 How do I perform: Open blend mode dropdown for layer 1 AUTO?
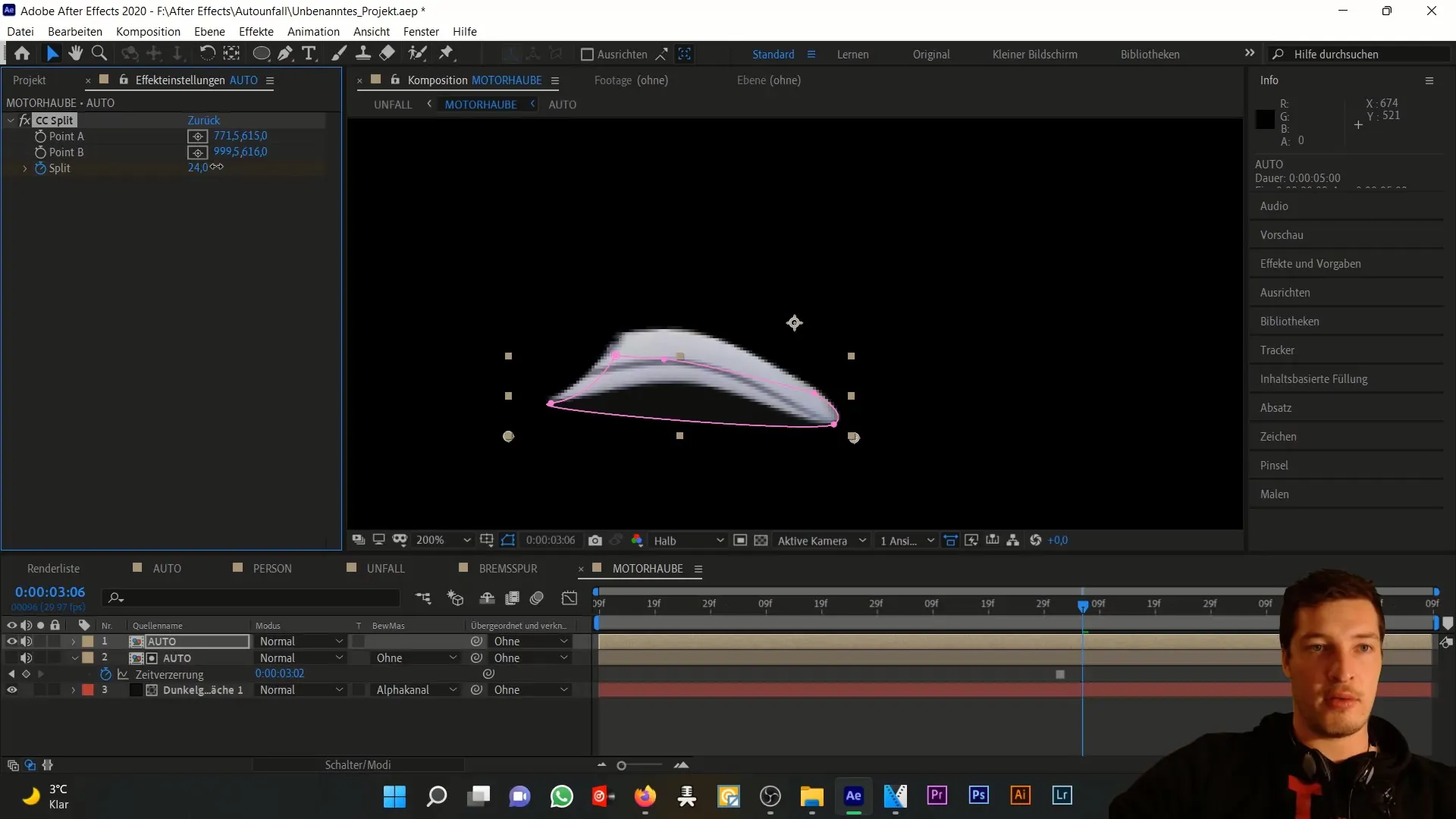coord(300,642)
